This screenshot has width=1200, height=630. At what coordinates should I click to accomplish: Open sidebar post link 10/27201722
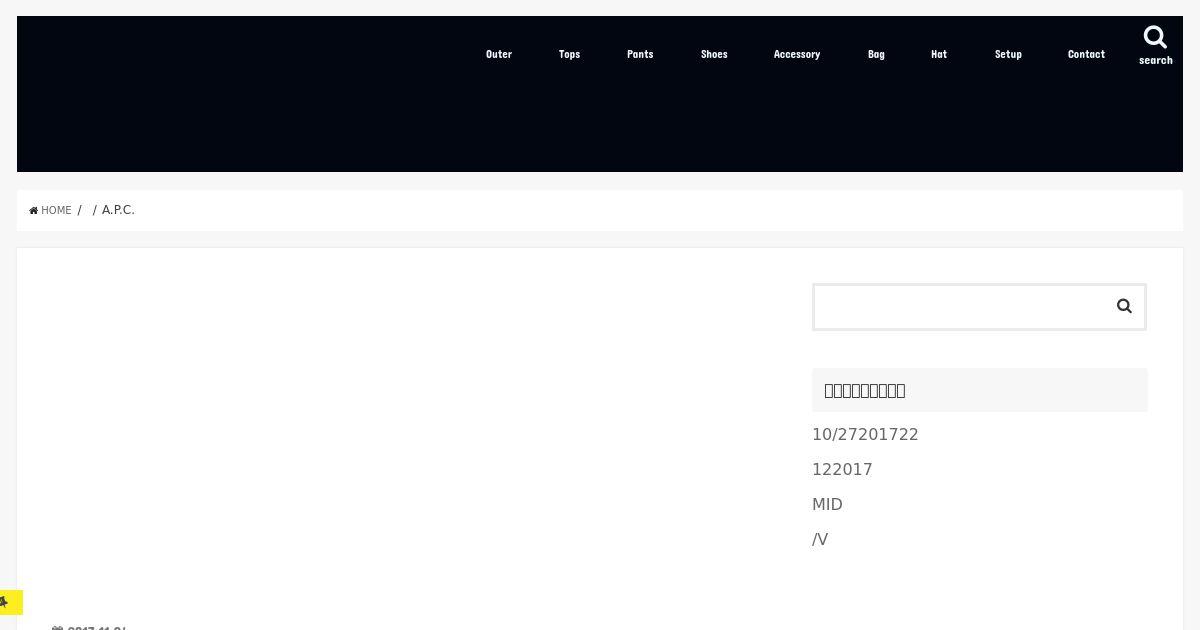click(865, 434)
